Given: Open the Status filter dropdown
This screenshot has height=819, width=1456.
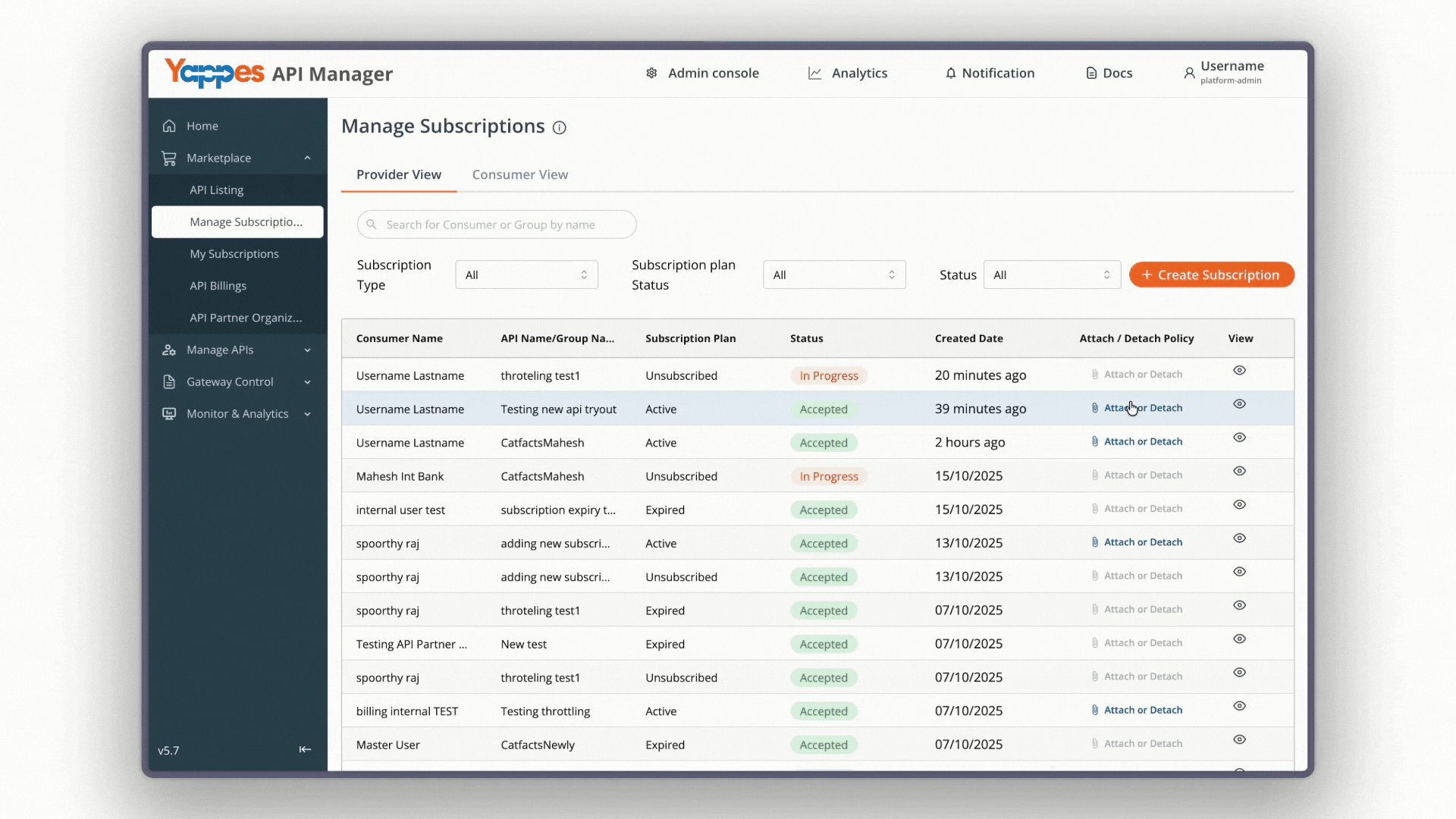Looking at the screenshot, I should (x=1051, y=275).
